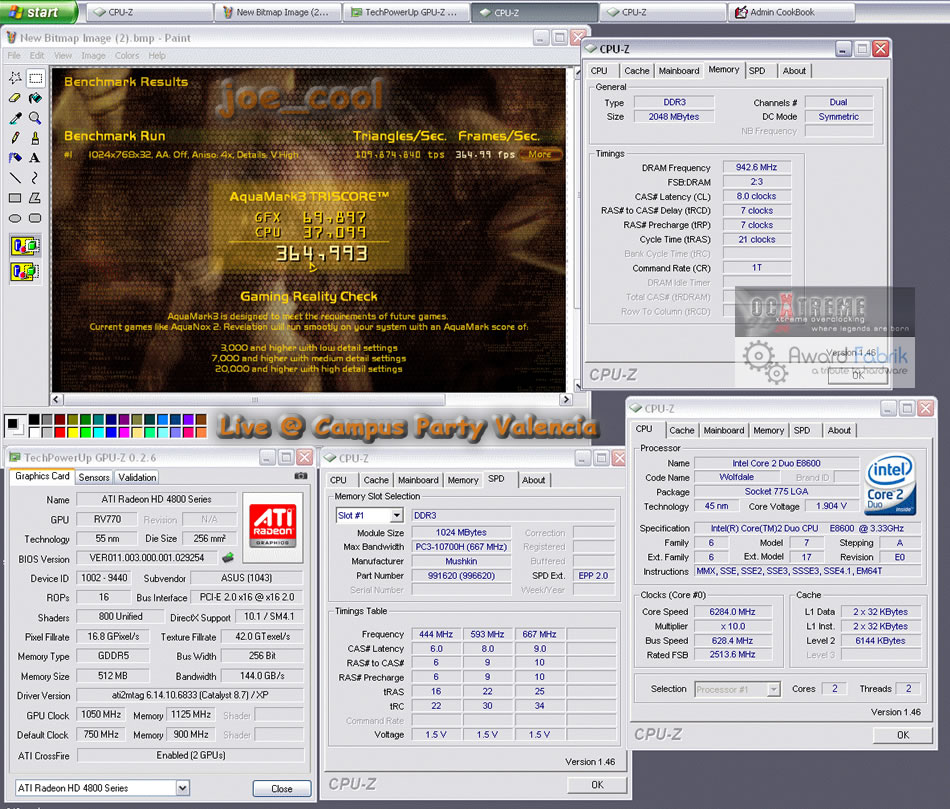Switch to New Bitmap Image taskbar item
The image size is (950, 809).
tap(277, 12)
